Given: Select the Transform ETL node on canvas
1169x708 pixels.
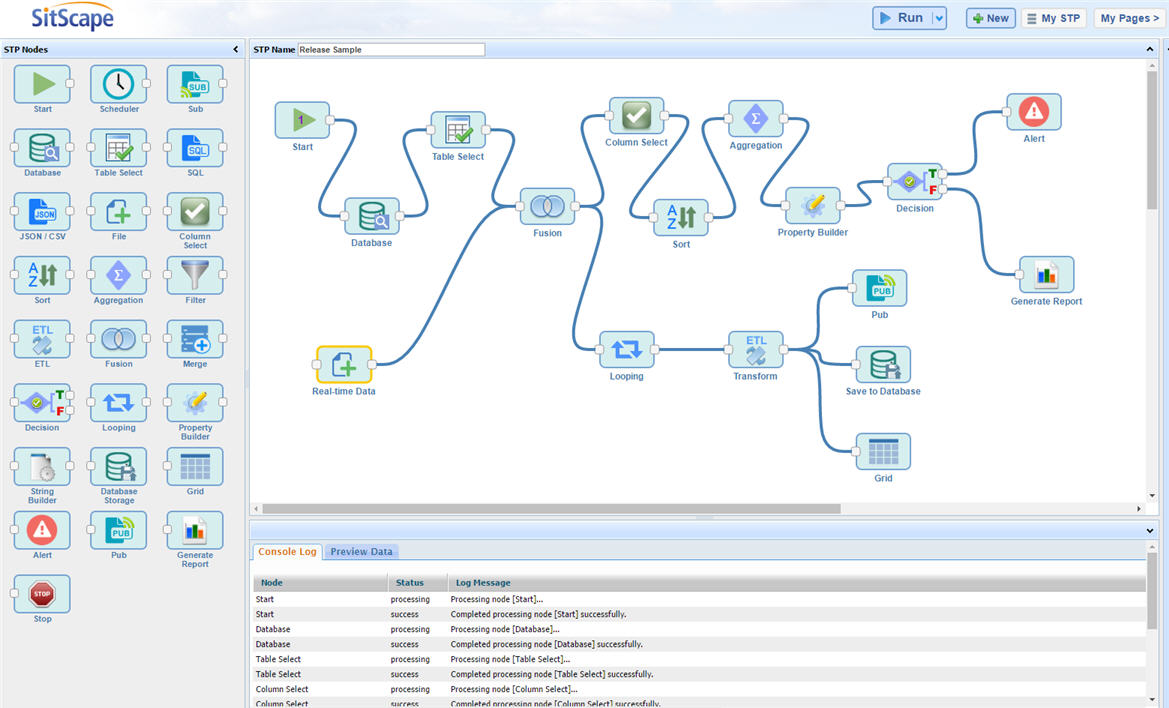Looking at the screenshot, I should click(755, 350).
